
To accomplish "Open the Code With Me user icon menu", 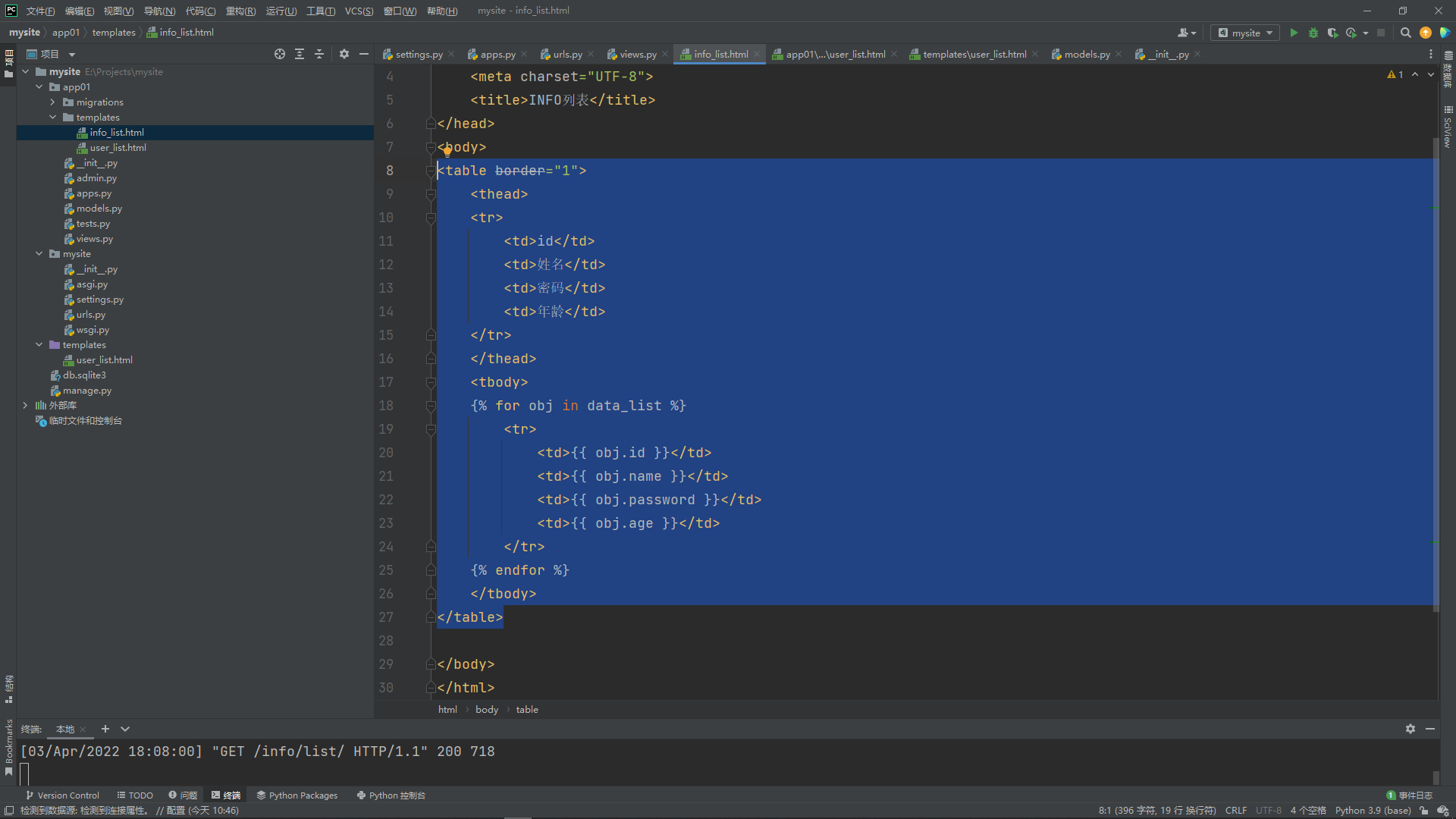I will point(1187,33).
